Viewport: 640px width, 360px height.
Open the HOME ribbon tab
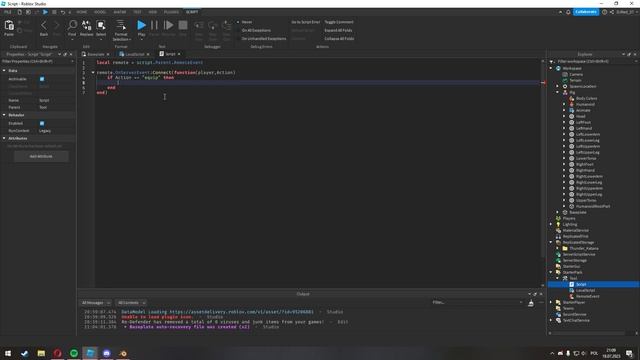tap(82, 12)
